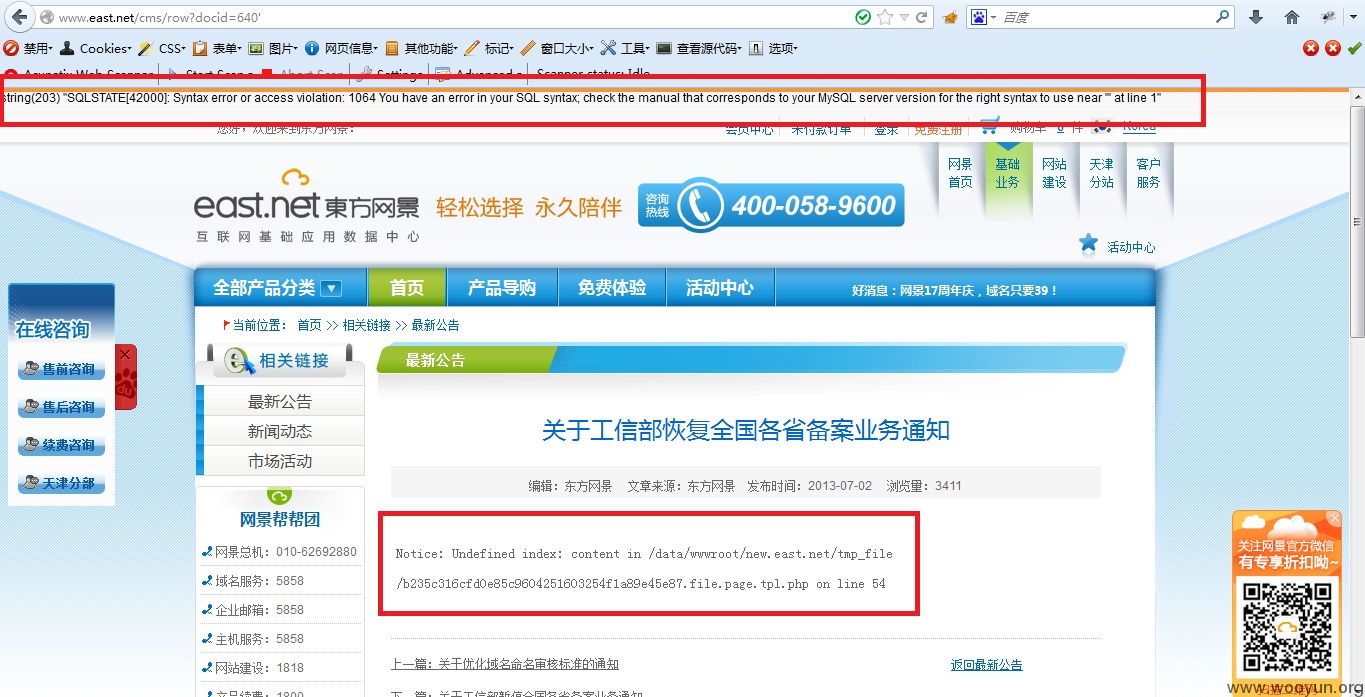This screenshot has height=697, width=1365.
Task: Click the green site verification checkmark in address bar
Action: [863, 17]
